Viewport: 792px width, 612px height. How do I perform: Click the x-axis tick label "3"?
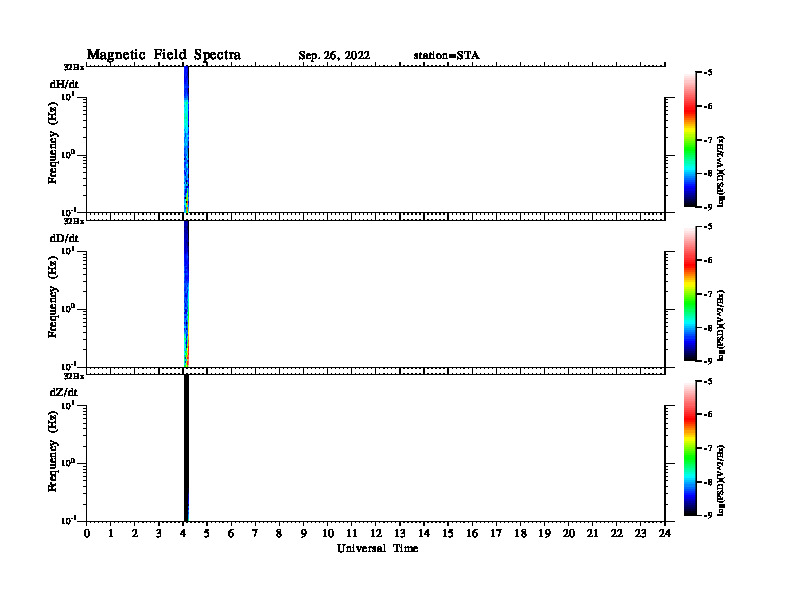click(159, 534)
